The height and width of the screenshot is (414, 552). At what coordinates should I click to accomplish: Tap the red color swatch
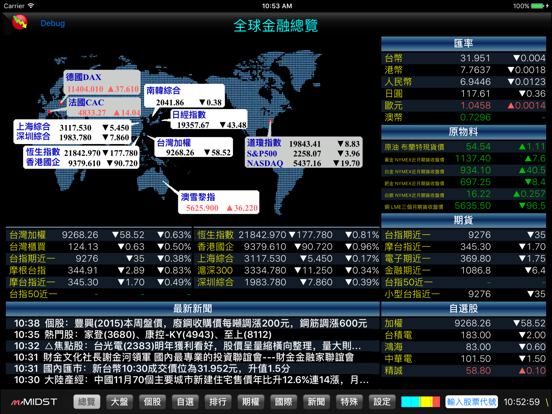[x=437, y=402]
